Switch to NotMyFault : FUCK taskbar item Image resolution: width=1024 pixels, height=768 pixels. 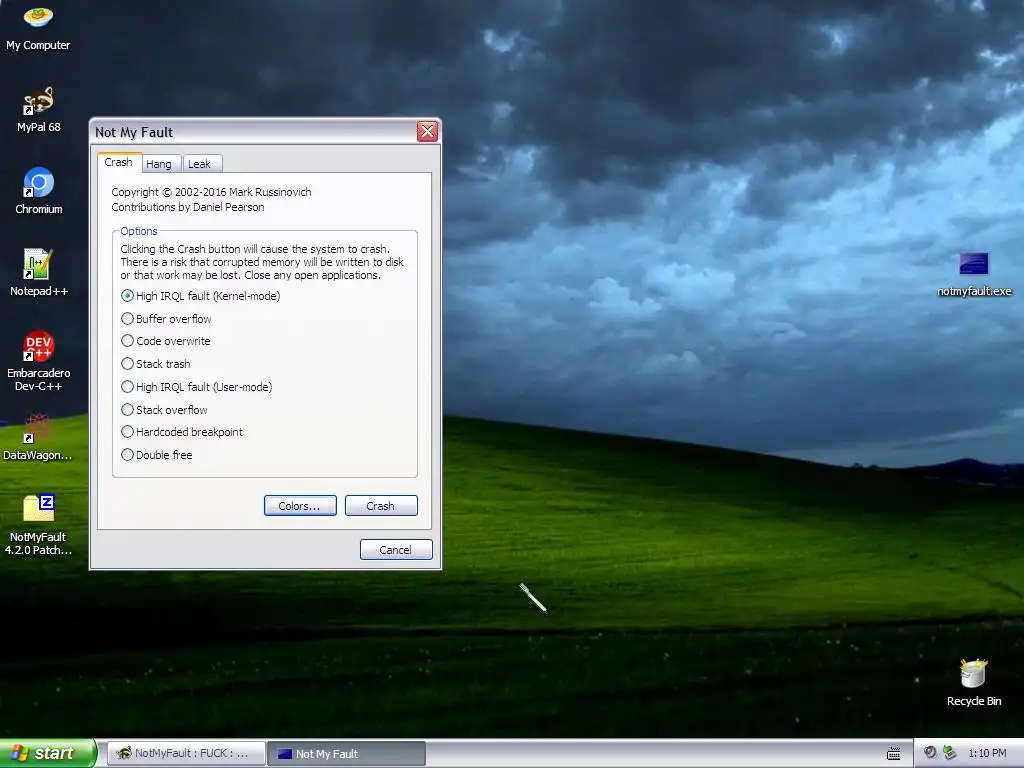tap(186, 753)
